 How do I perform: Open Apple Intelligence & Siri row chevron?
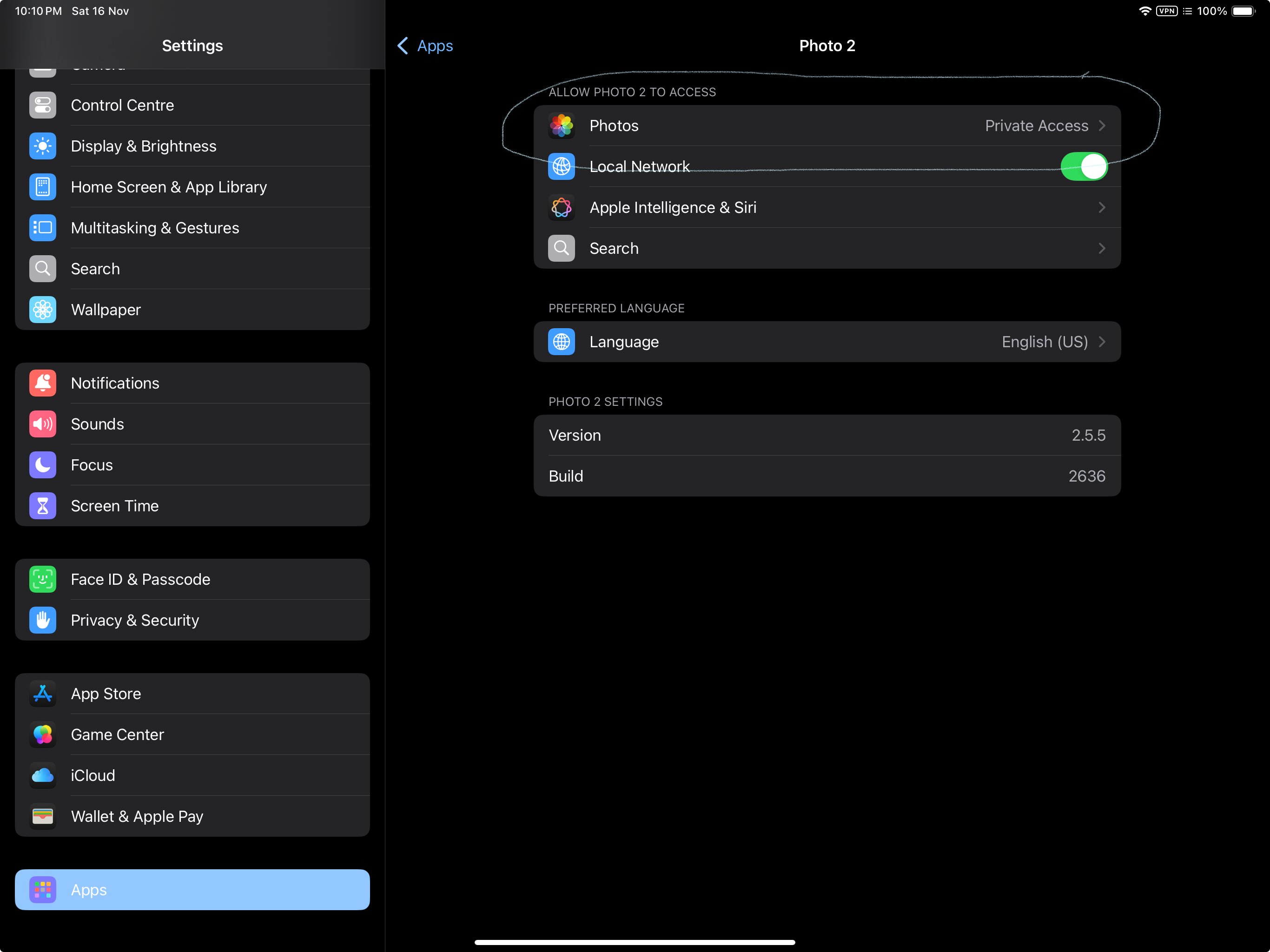click(x=1102, y=207)
